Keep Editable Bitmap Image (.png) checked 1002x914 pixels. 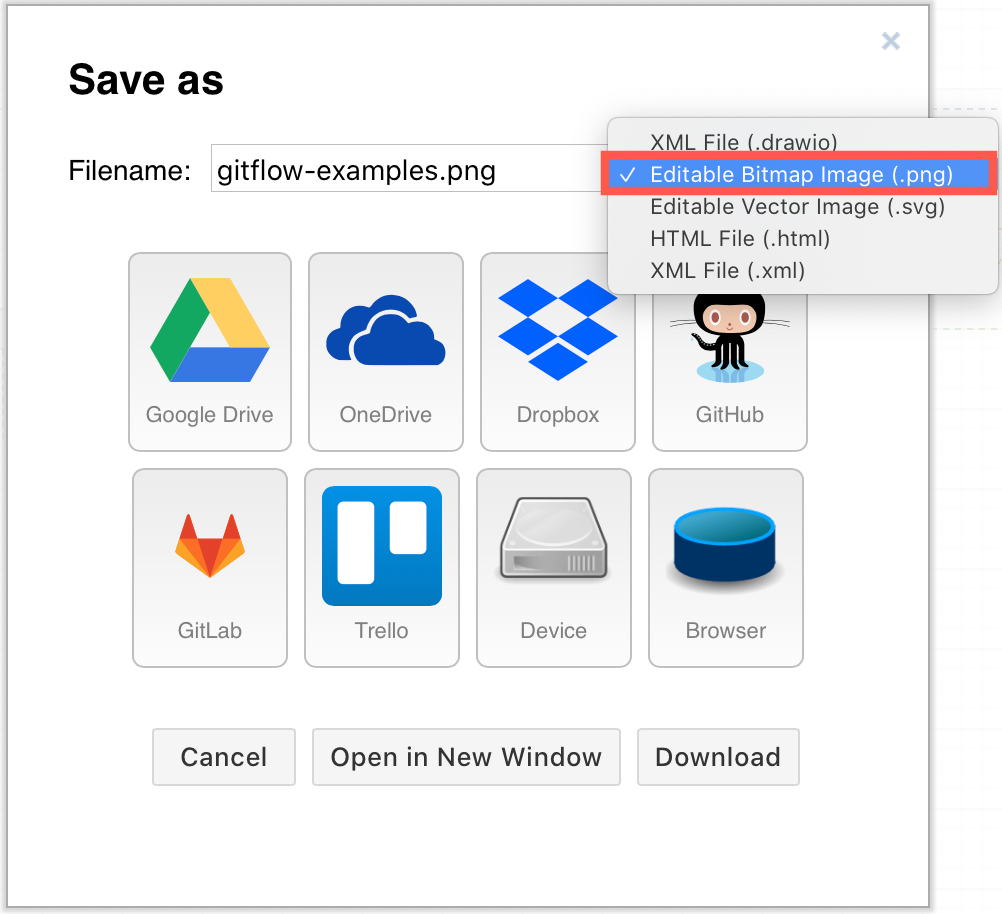(x=800, y=174)
